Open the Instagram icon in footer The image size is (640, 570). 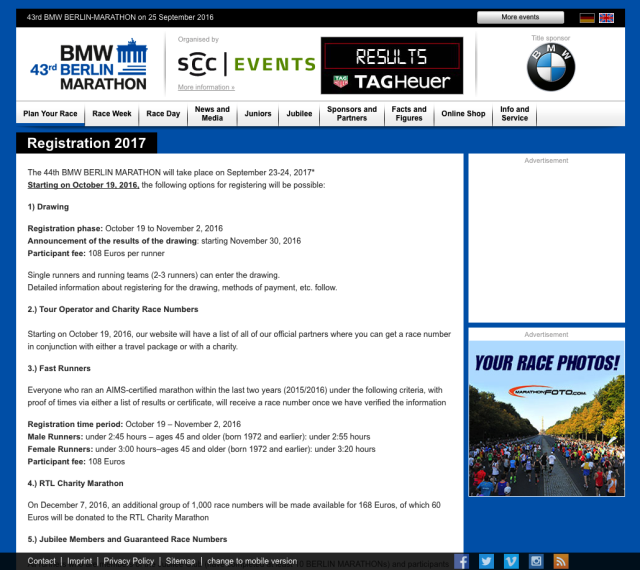tap(536, 561)
